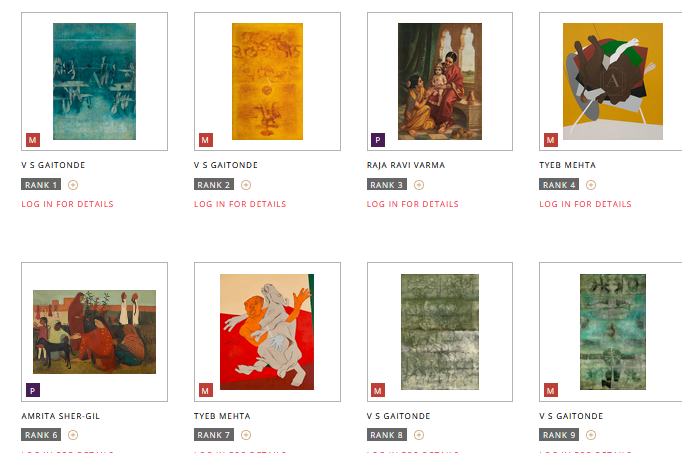Select the Rank 7 label
Screen dimensions: 682x453
[214, 435]
